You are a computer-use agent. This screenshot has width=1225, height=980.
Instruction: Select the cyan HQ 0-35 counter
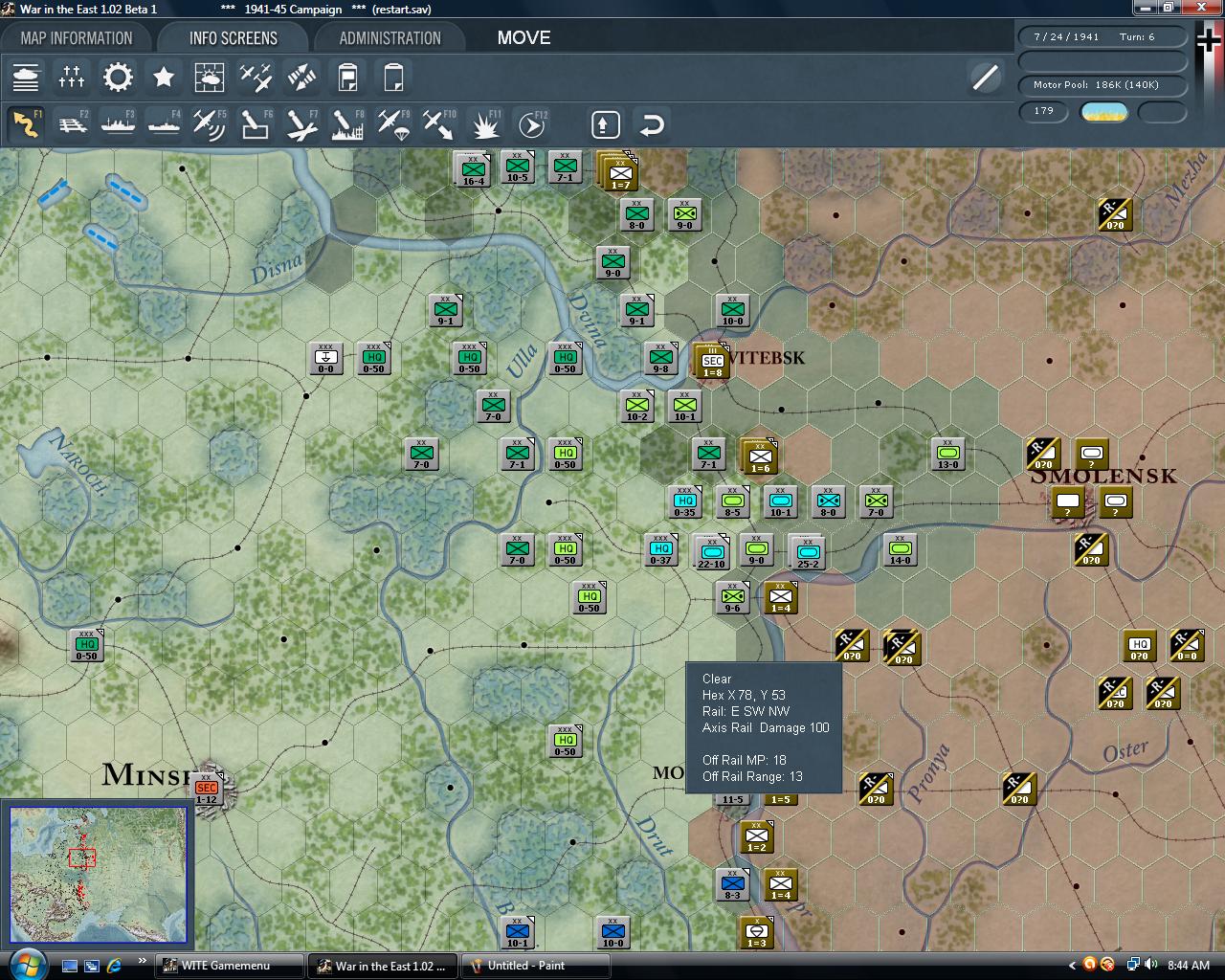[x=685, y=502]
